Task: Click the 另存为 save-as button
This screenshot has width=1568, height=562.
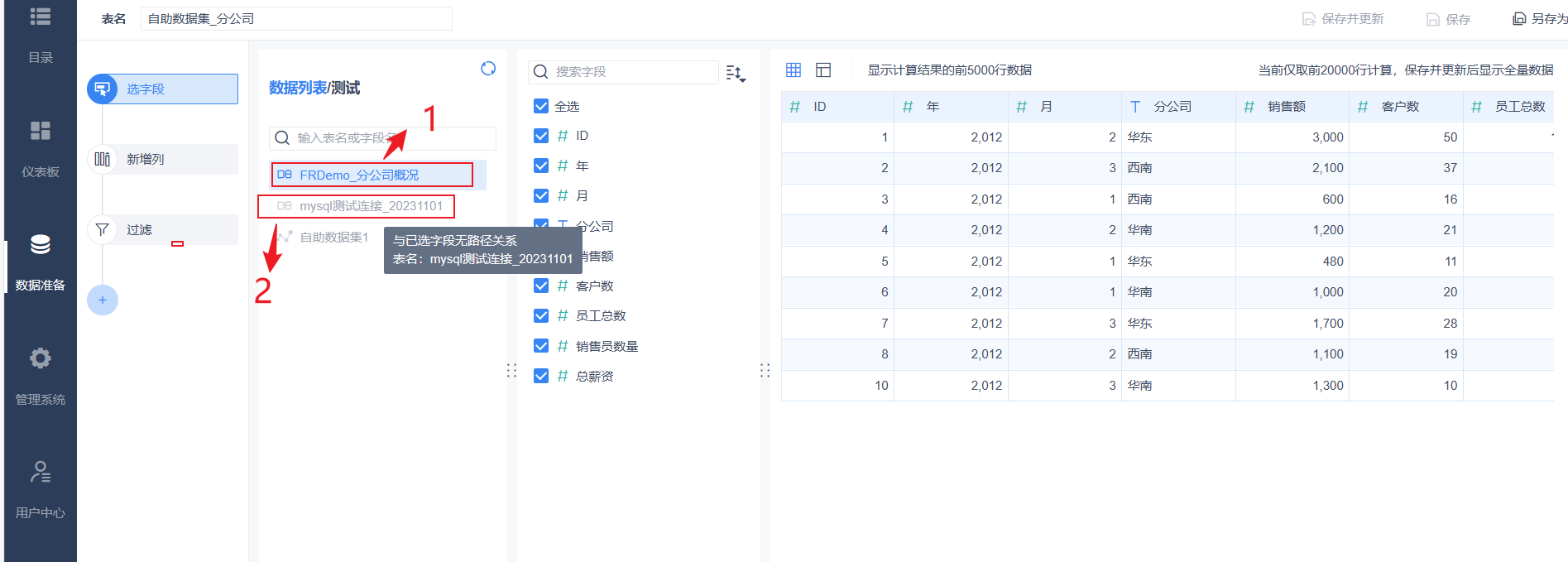Action: (1540, 19)
